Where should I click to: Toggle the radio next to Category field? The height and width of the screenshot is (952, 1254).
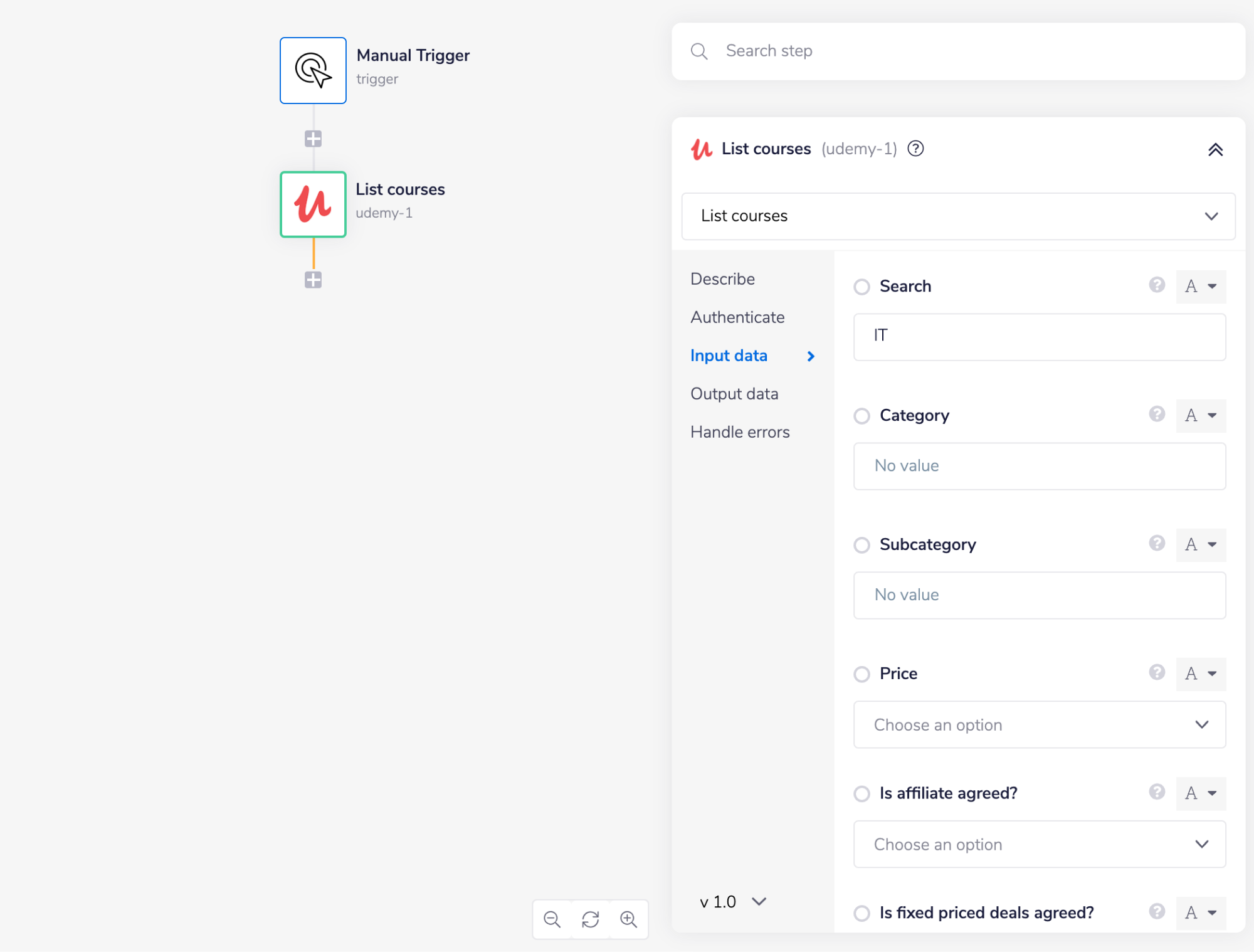862,416
